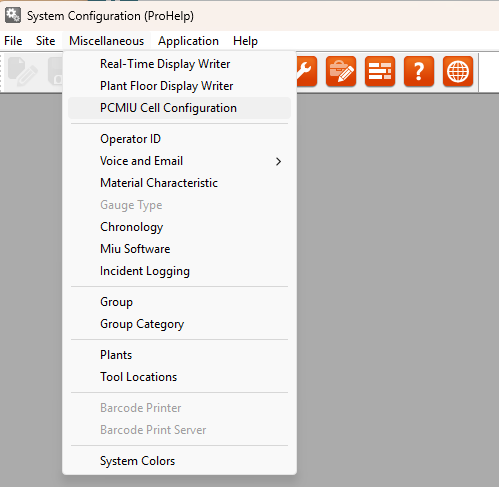Click the System Configuration gear title icon
Screen dimensions: 499x487
[13, 15]
